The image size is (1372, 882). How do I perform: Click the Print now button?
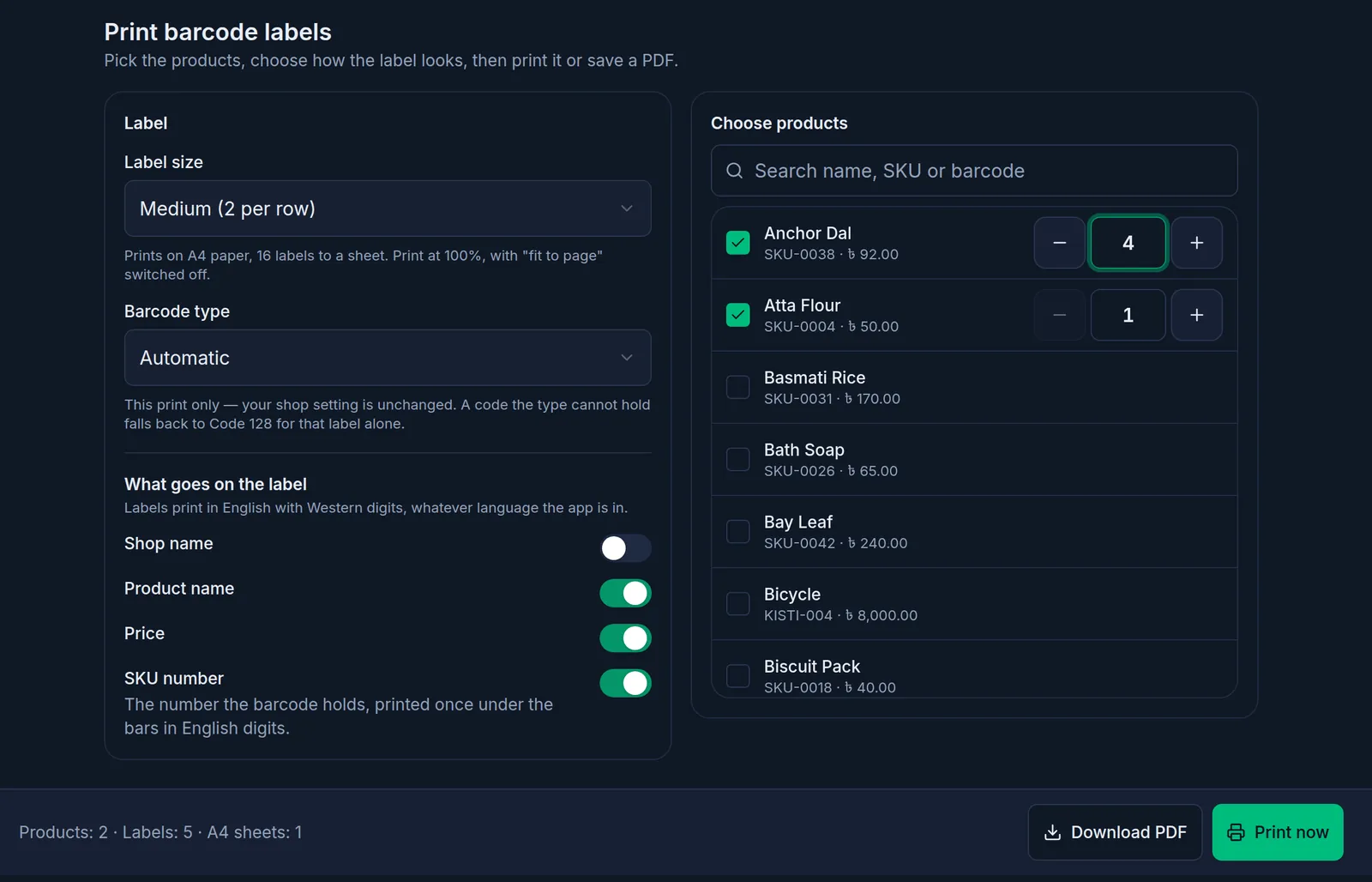pos(1278,832)
